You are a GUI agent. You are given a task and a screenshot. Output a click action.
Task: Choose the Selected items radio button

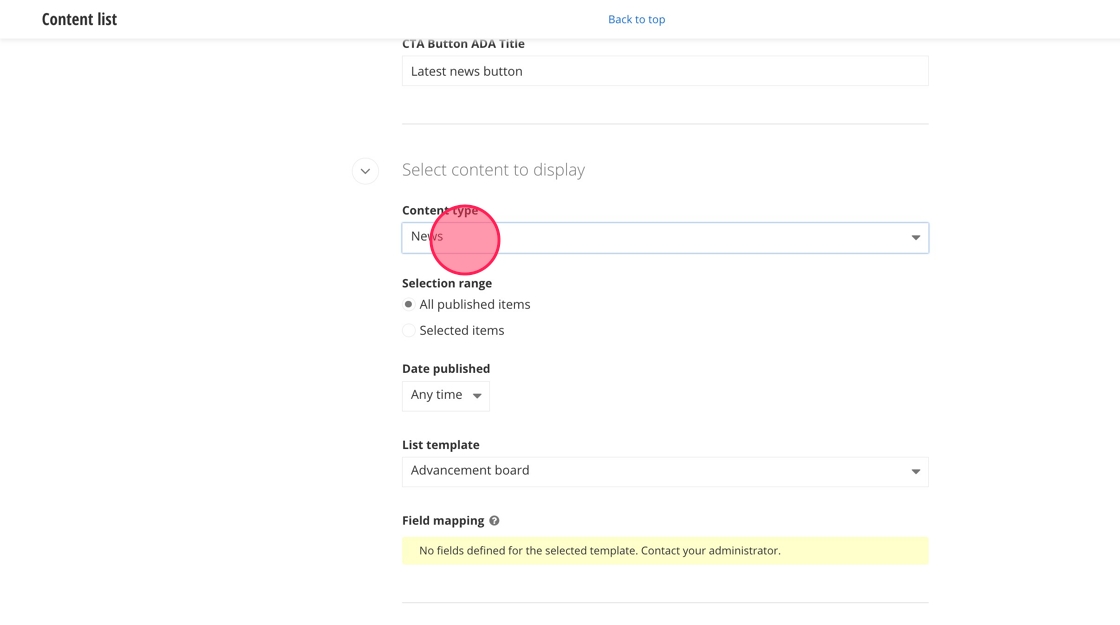[x=409, y=330]
